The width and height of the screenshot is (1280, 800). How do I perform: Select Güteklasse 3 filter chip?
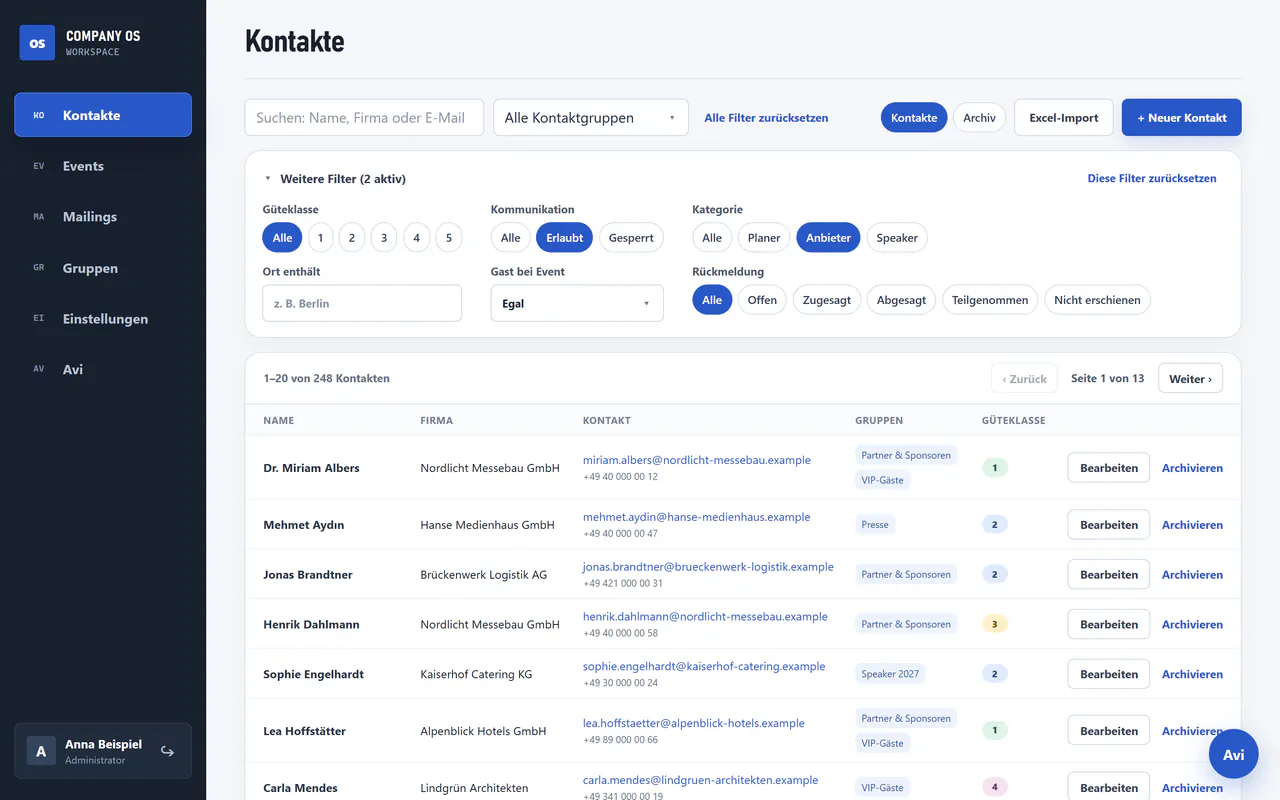tap(384, 238)
